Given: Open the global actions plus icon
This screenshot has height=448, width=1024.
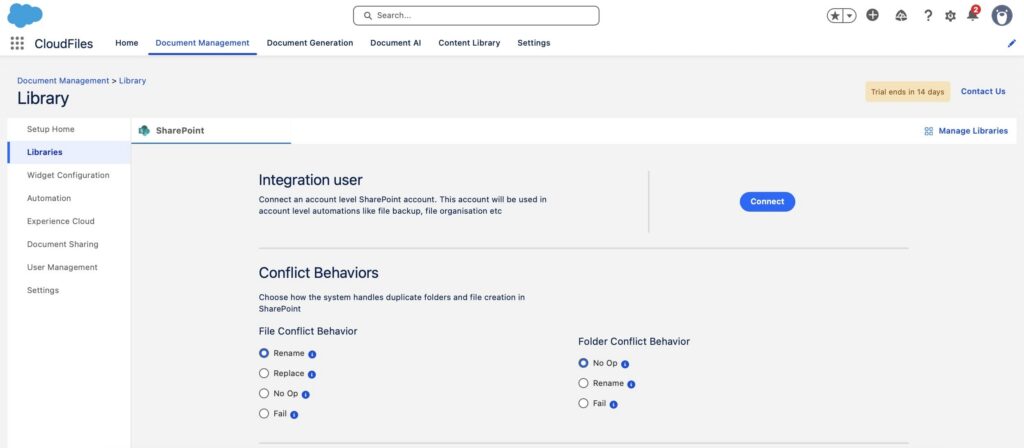Looking at the screenshot, I should [872, 15].
